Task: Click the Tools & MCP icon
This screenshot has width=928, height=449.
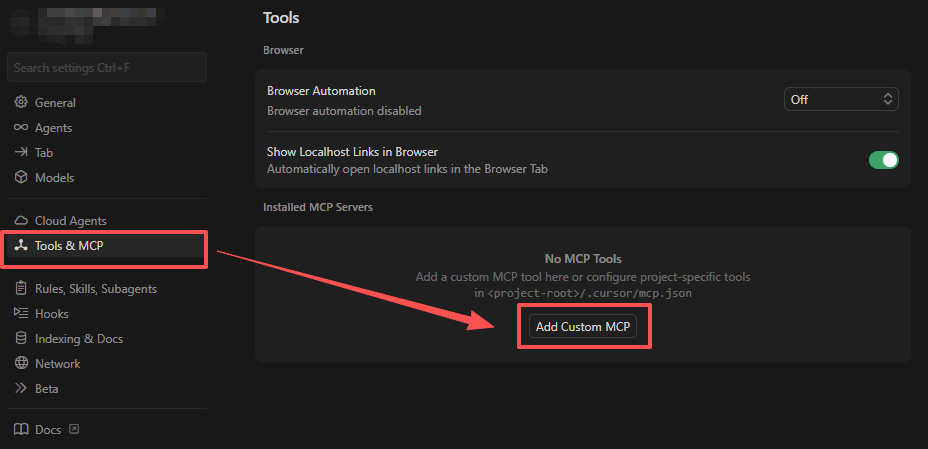Action: (21, 245)
